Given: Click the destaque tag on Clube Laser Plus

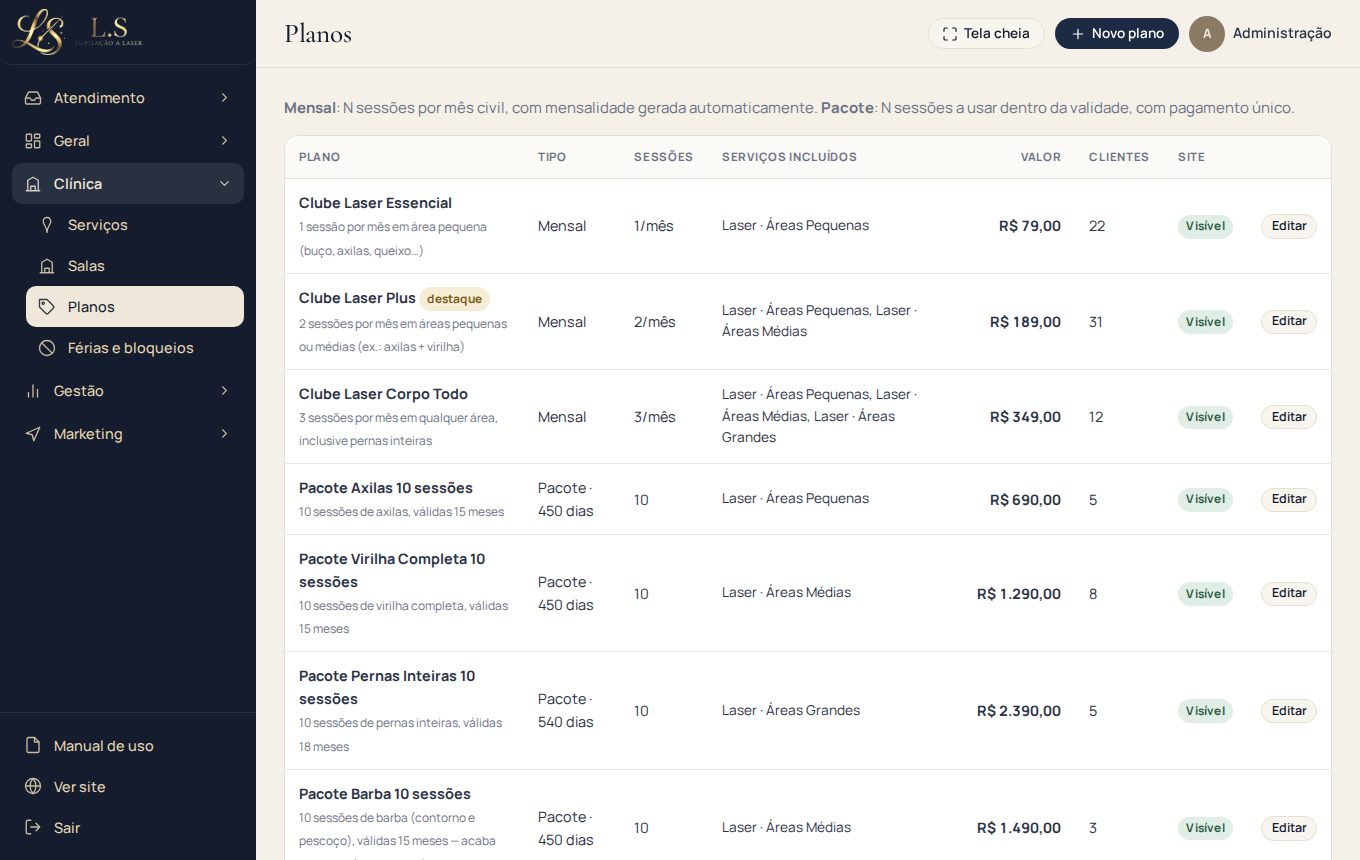Looking at the screenshot, I should pyautogui.click(x=454, y=299).
